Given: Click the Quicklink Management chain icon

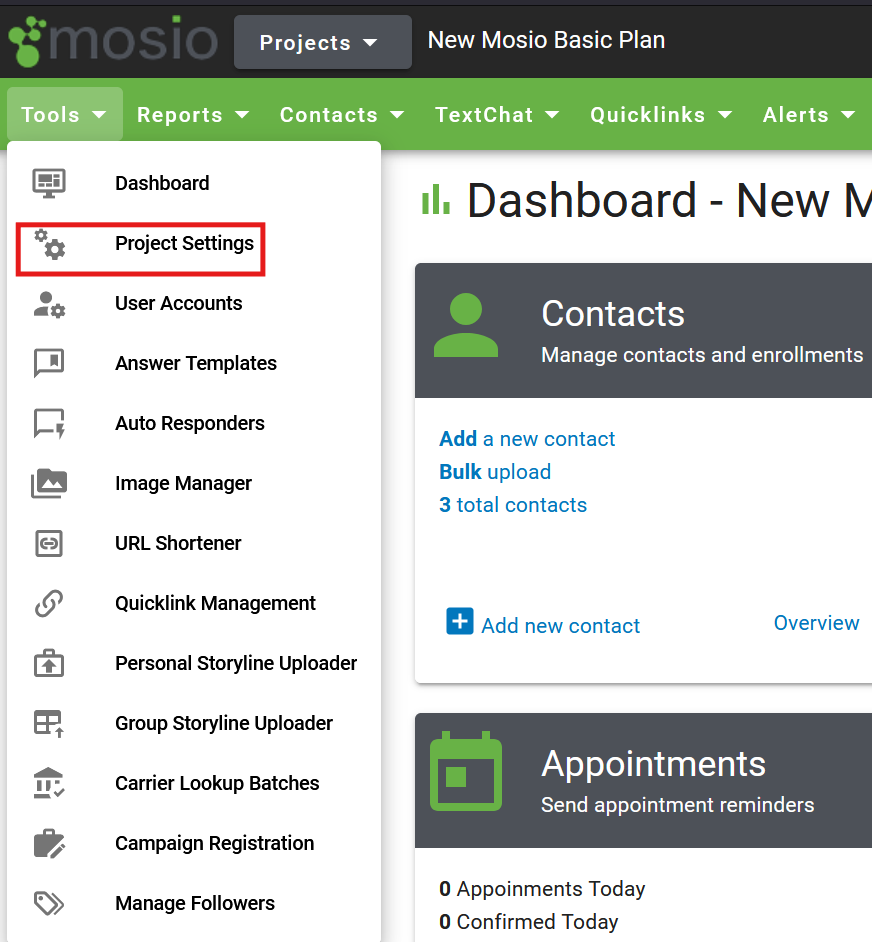Looking at the screenshot, I should point(49,603).
